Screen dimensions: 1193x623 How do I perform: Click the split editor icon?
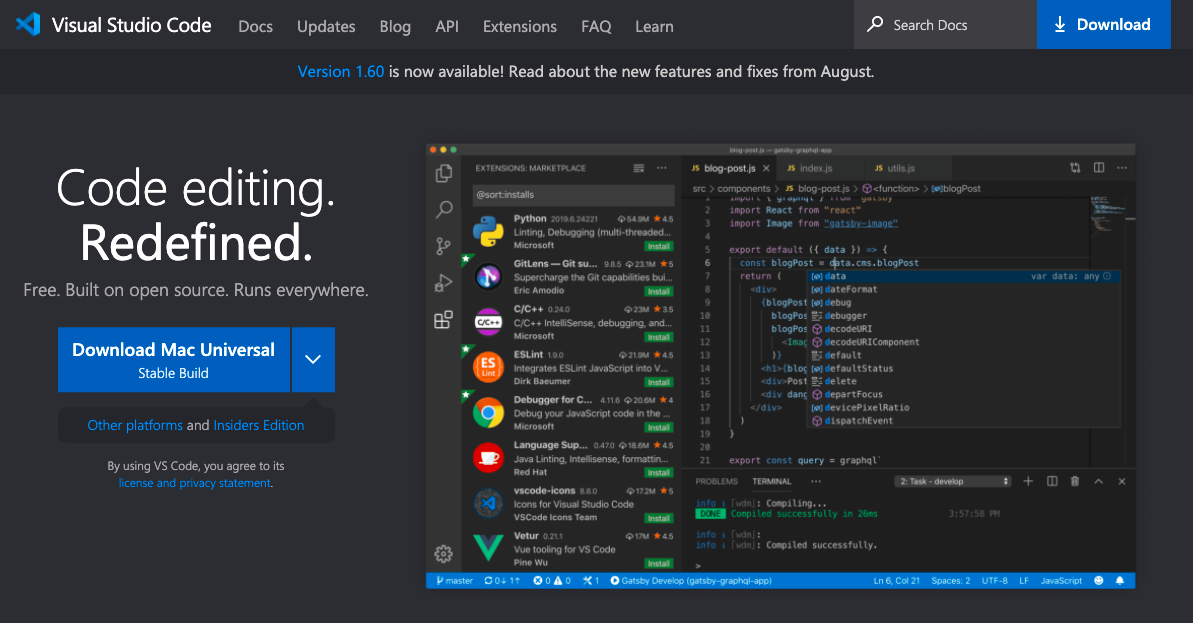[x=1099, y=167]
